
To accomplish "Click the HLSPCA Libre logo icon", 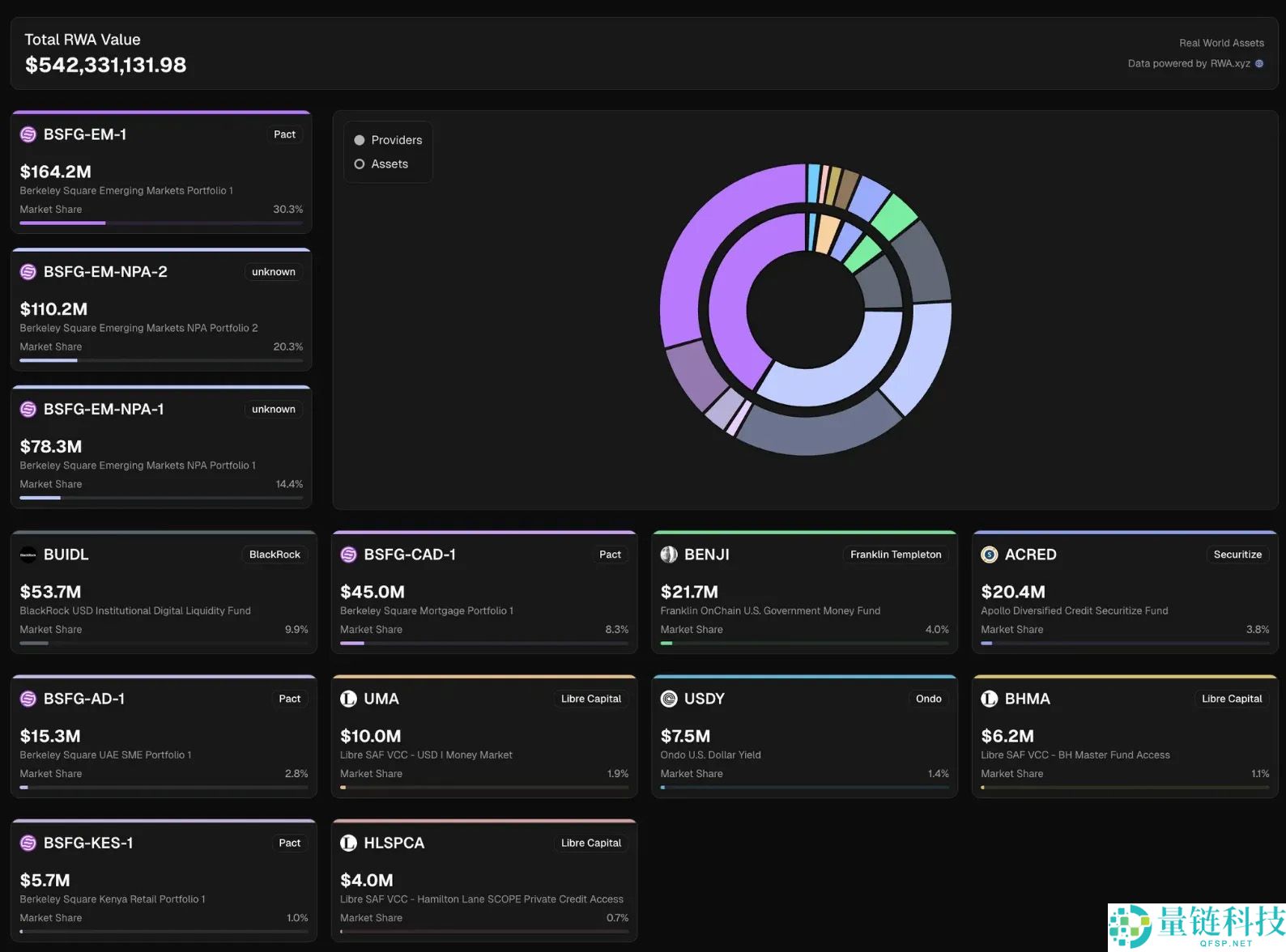I will click(348, 844).
